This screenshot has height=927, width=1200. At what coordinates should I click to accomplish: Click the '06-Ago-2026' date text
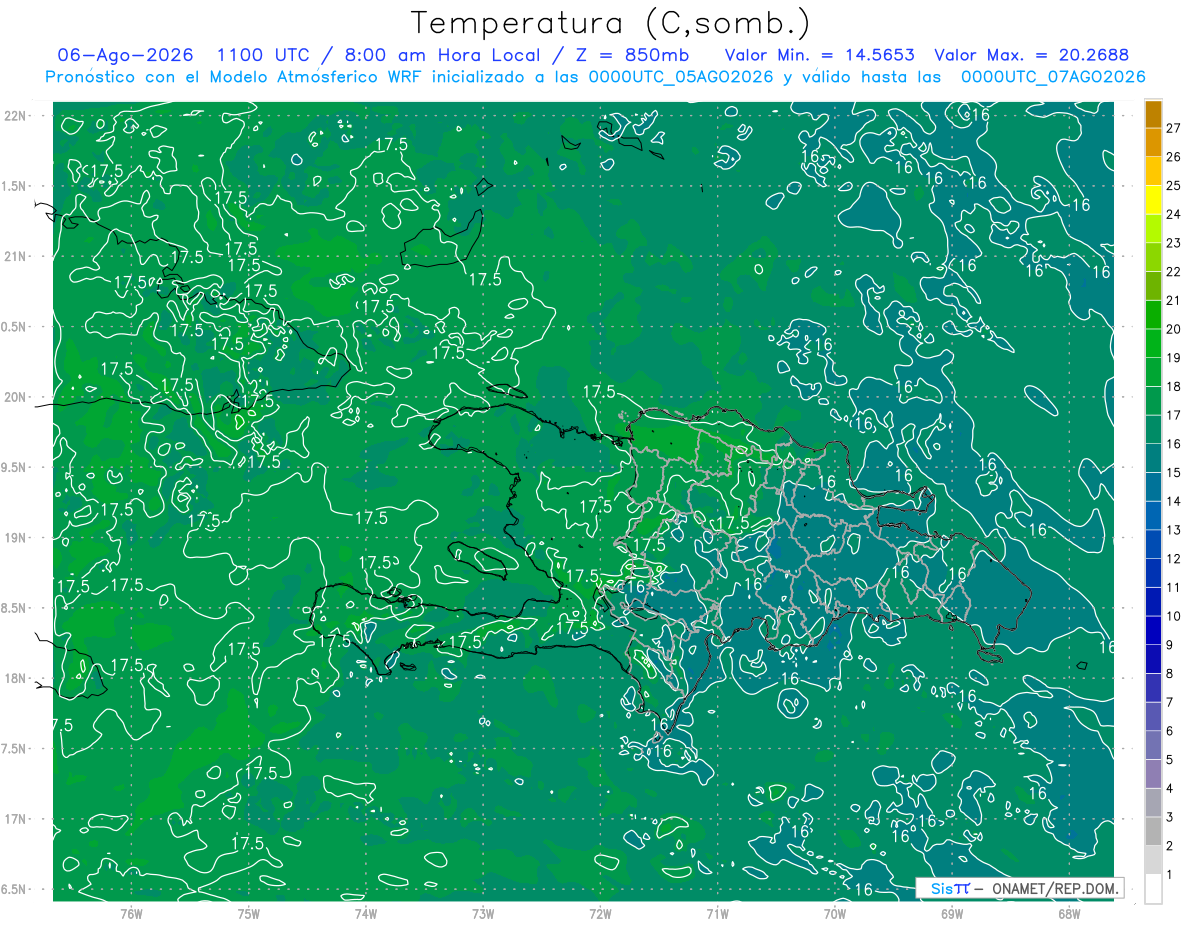pos(125,55)
